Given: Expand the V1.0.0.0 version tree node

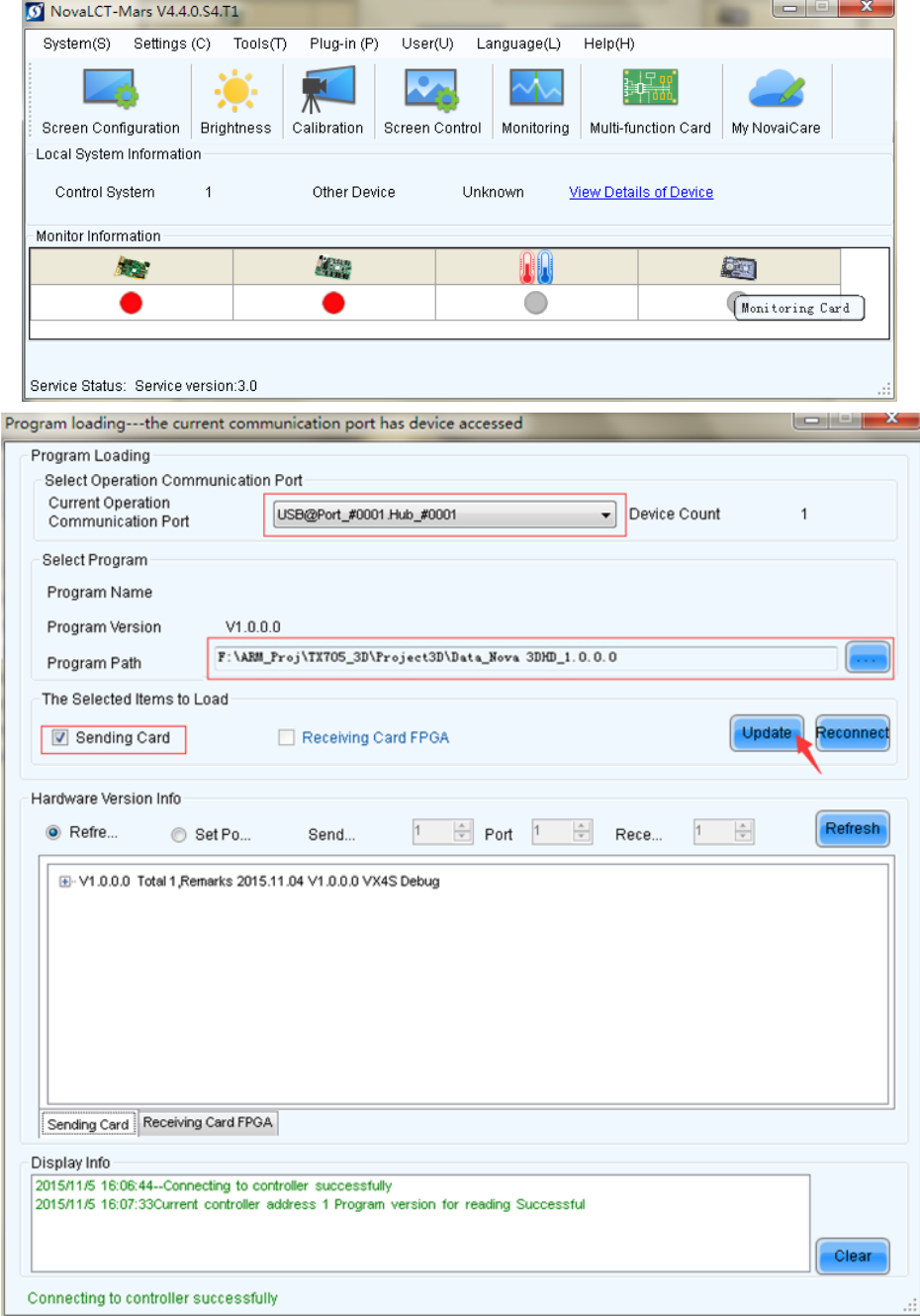Looking at the screenshot, I should [x=65, y=882].
